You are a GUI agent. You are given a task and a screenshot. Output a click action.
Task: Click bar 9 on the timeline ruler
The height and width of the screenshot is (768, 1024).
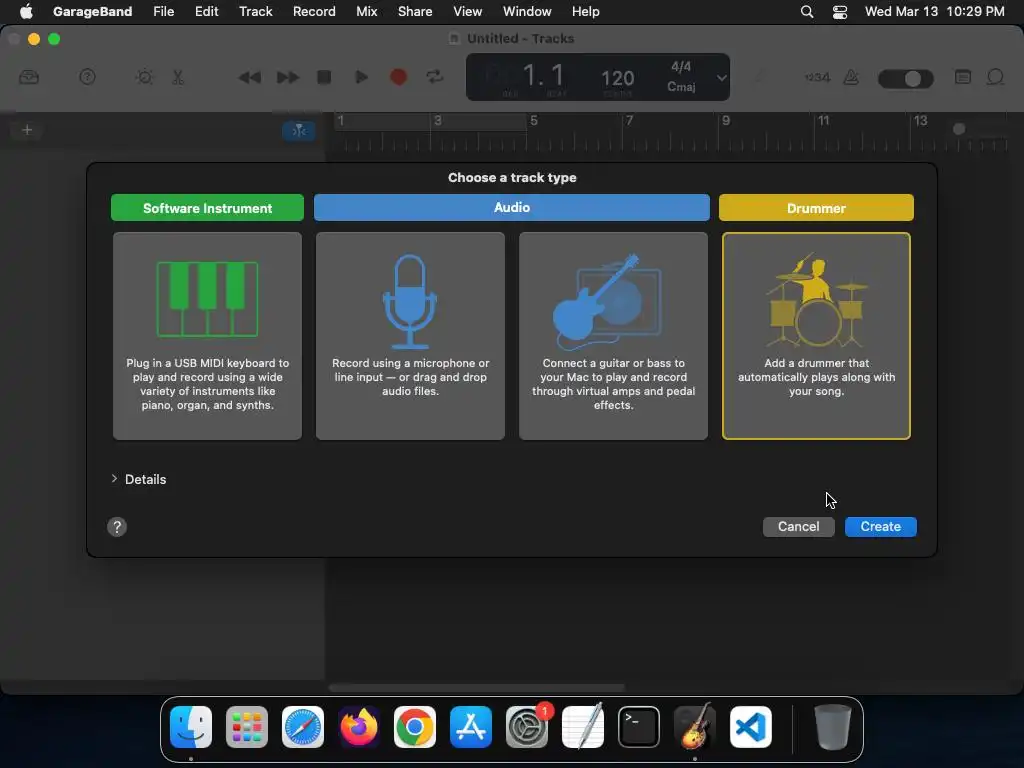726,120
